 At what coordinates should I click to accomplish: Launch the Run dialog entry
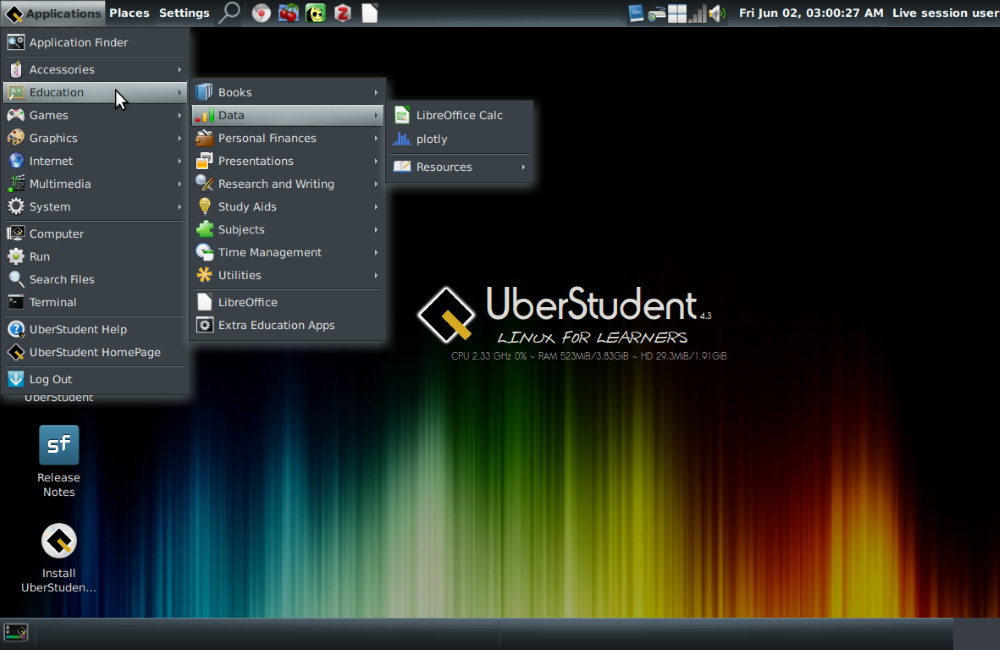[x=95, y=257]
